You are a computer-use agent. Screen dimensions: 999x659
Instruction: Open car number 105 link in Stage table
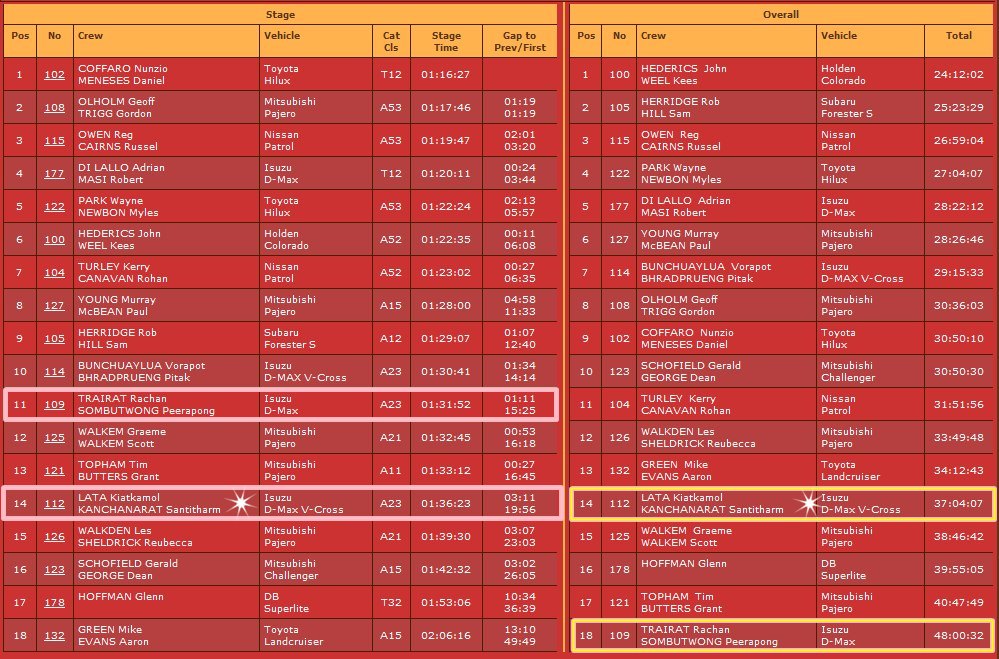(54, 338)
